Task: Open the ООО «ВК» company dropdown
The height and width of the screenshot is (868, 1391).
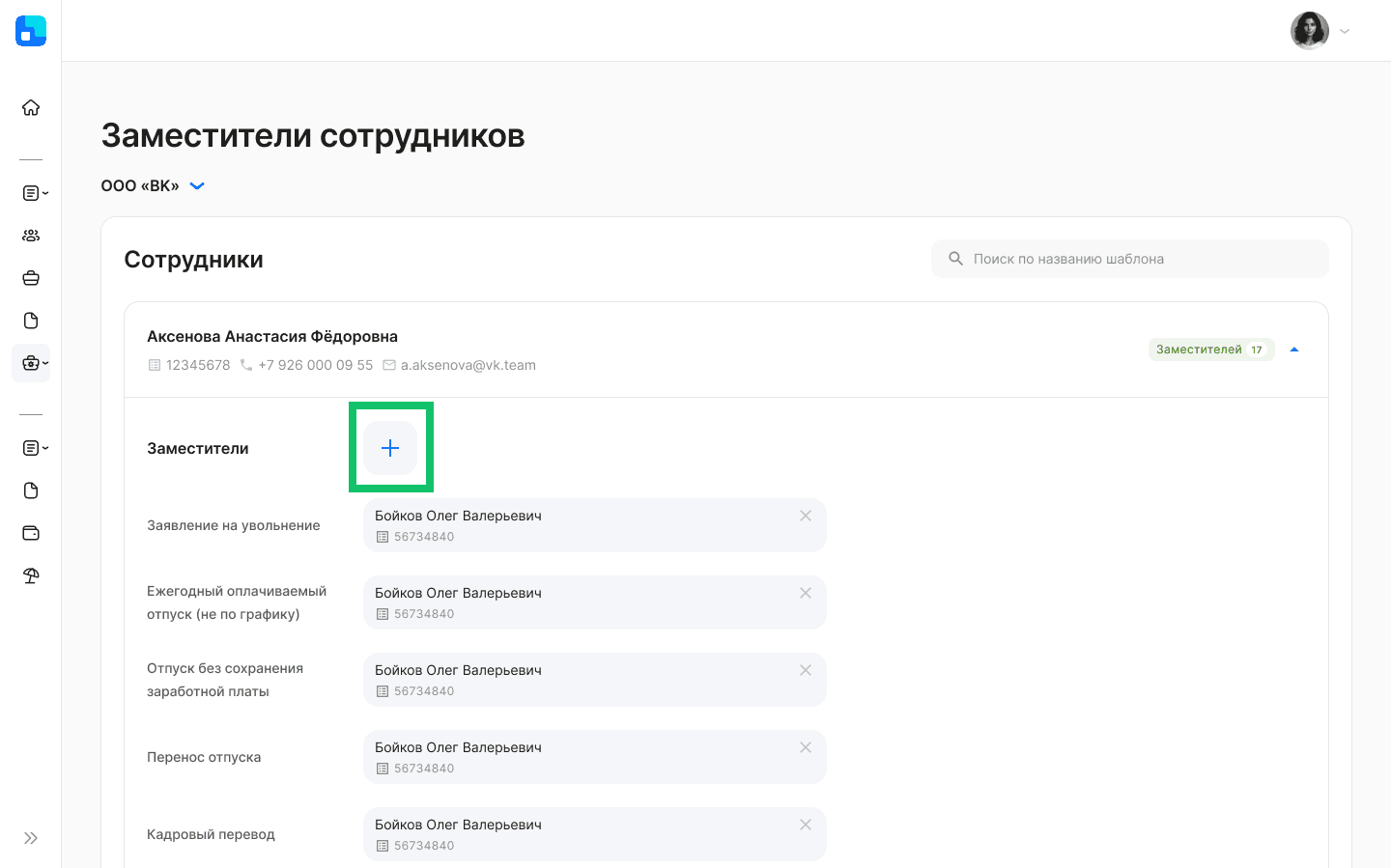Action: pos(153,185)
